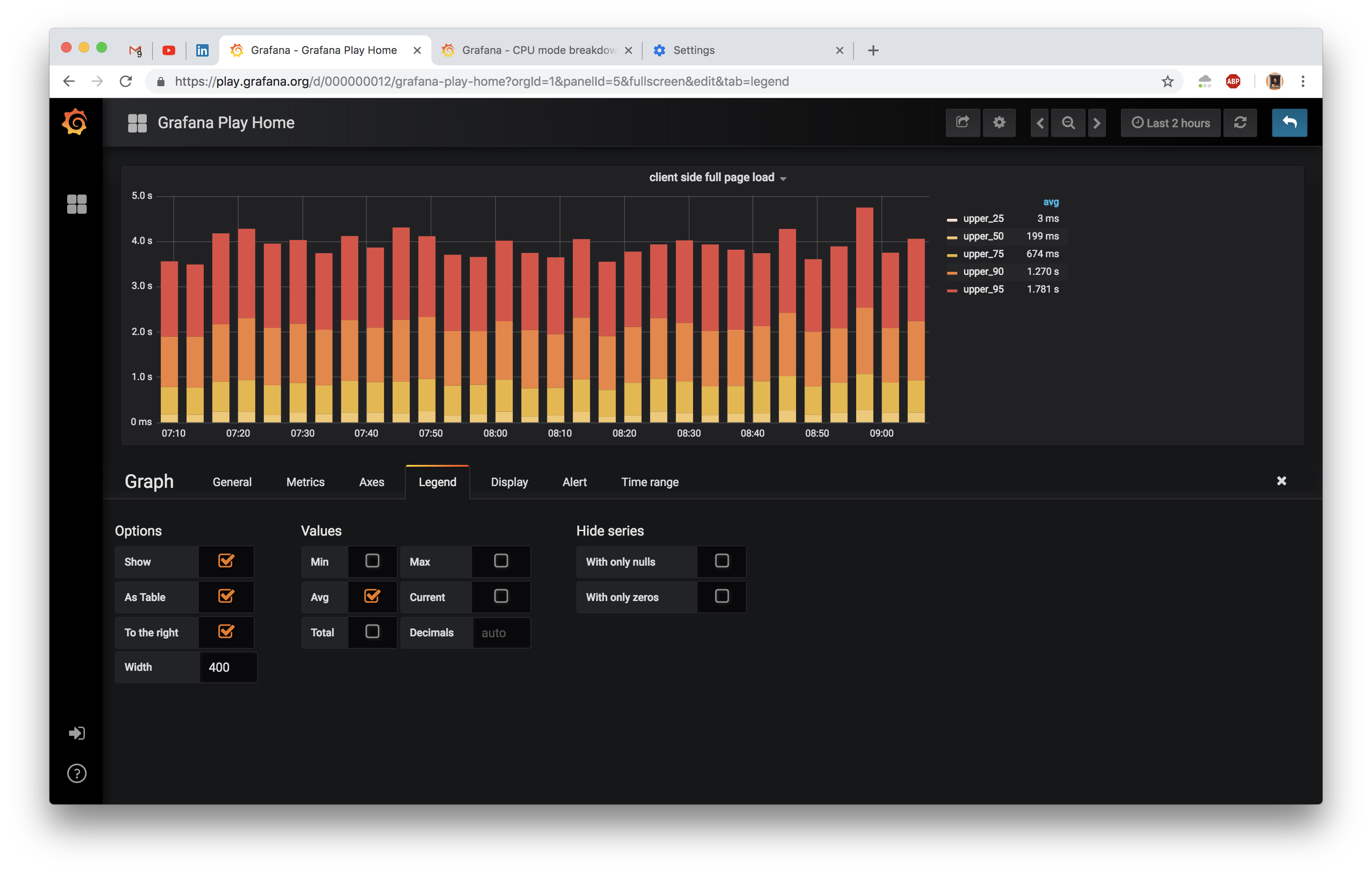The width and height of the screenshot is (1372, 875).
Task: Check the With only nulls option
Action: click(721, 561)
